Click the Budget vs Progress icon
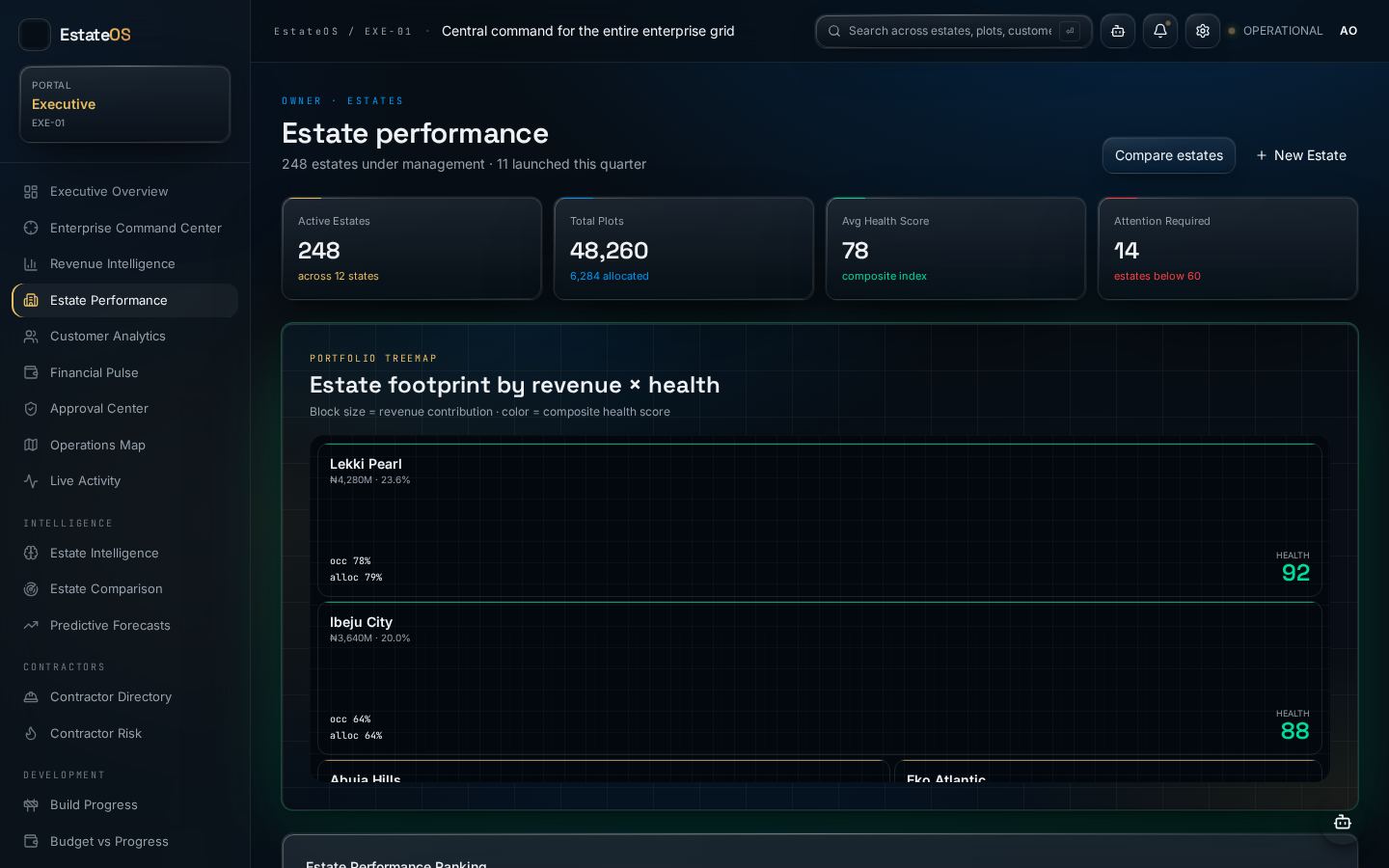1389x868 pixels. click(x=31, y=842)
